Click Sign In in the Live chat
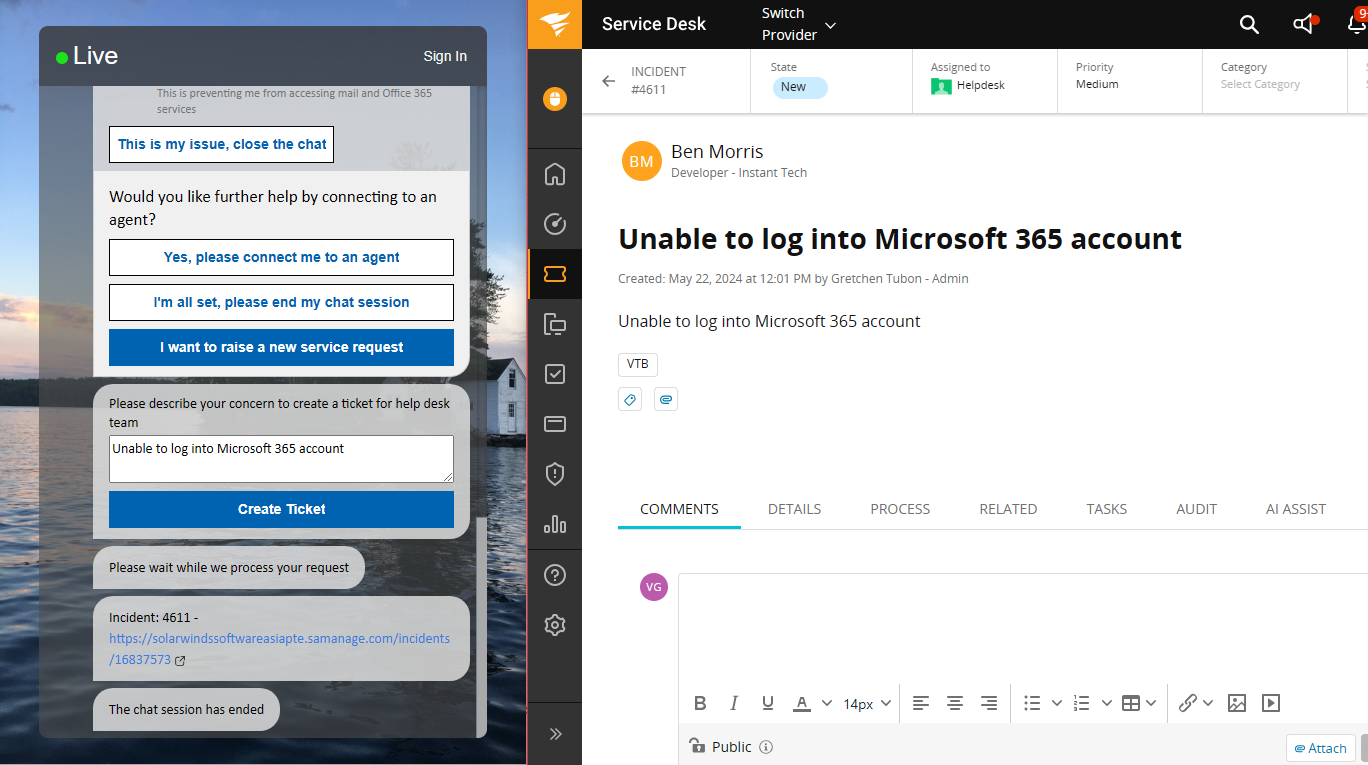Image resolution: width=1368 pixels, height=765 pixels. coord(445,56)
